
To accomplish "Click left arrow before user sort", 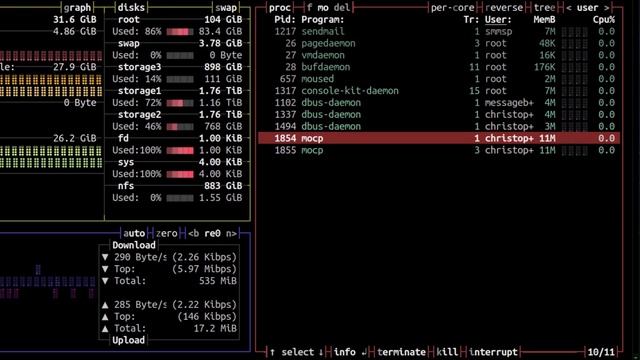I will tap(569, 8).
